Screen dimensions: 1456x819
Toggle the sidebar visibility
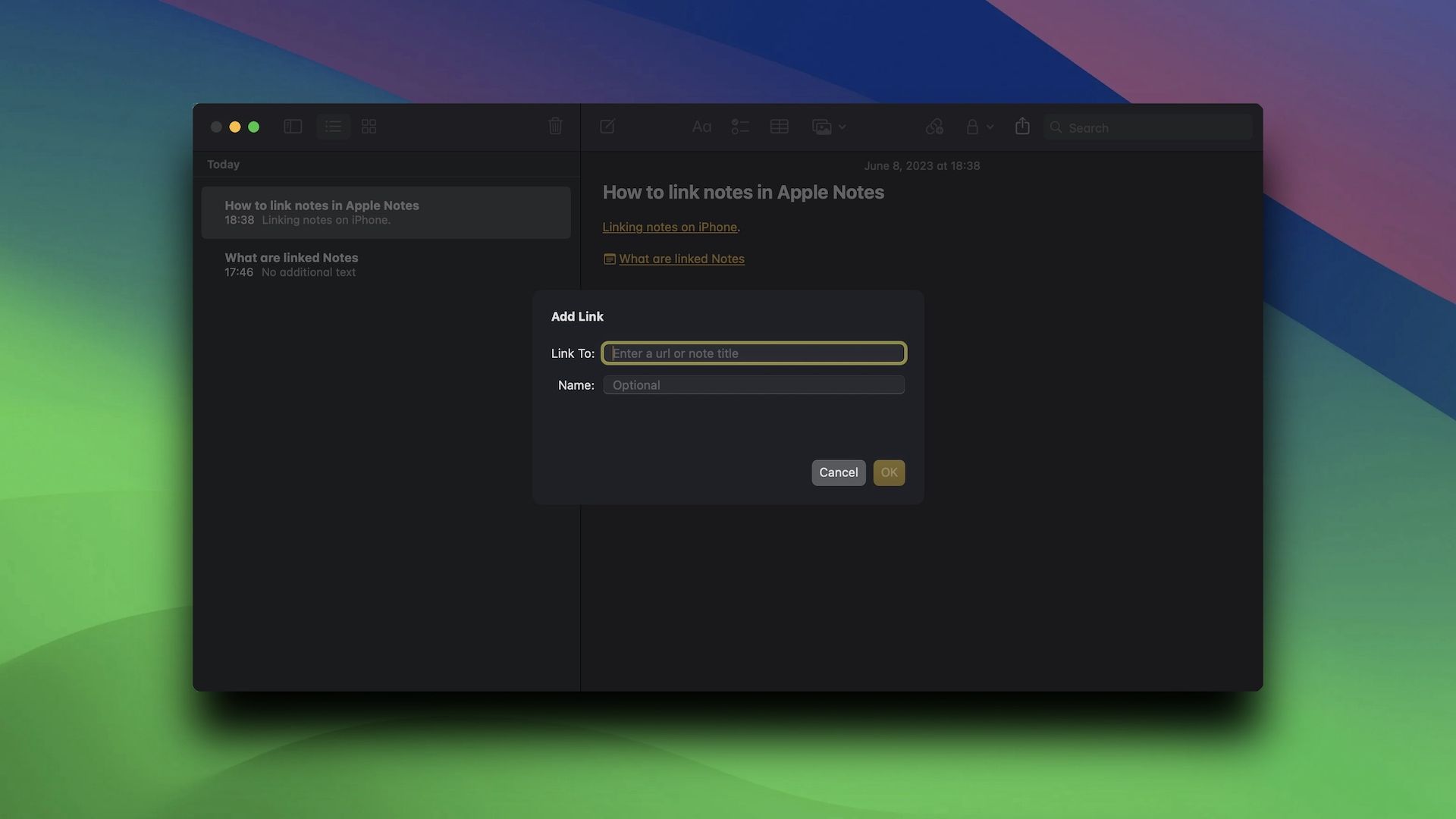(x=292, y=127)
